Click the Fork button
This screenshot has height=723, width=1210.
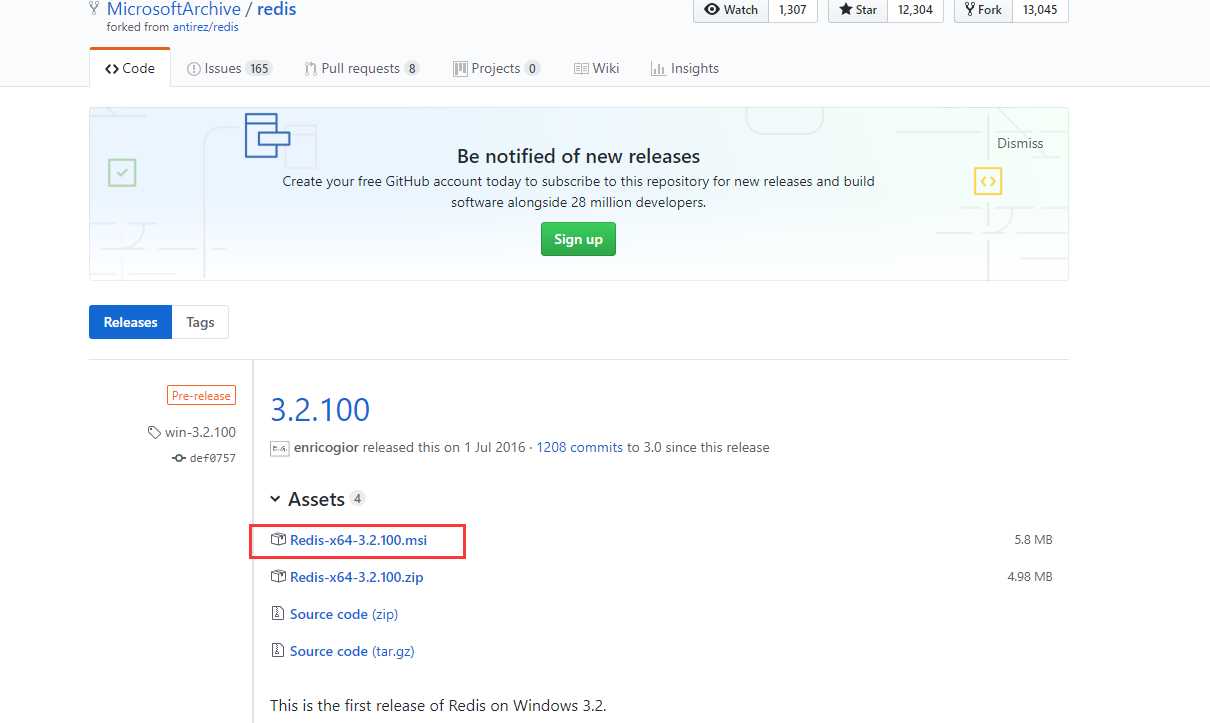pyautogui.click(x=983, y=9)
